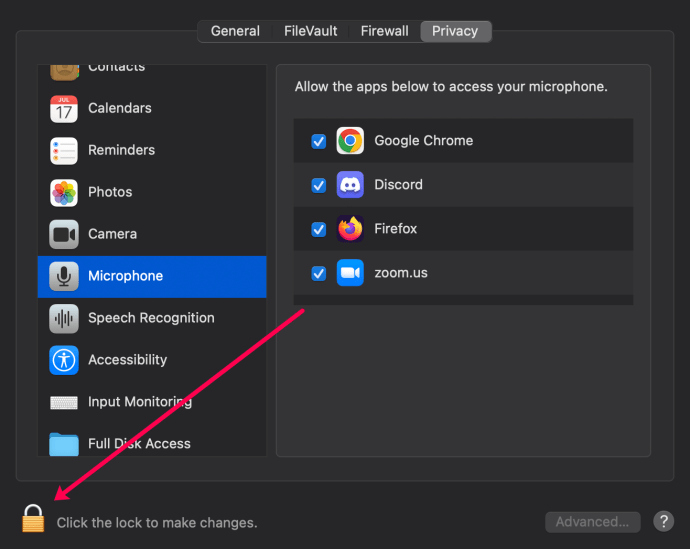Uncheck microphone access for Google Chrome
This screenshot has width=690, height=549.
coord(319,141)
